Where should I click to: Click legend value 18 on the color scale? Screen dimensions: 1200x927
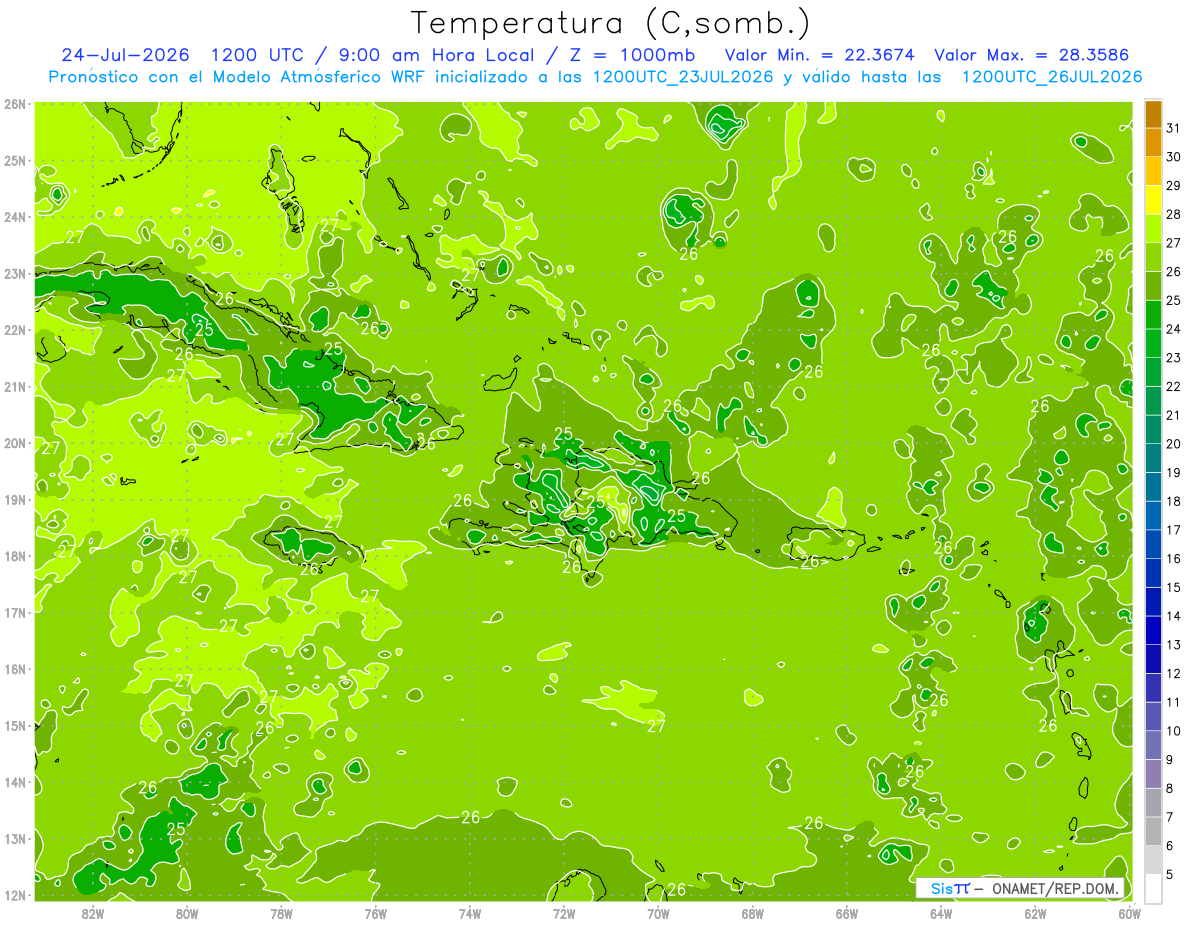point(1174,501)
